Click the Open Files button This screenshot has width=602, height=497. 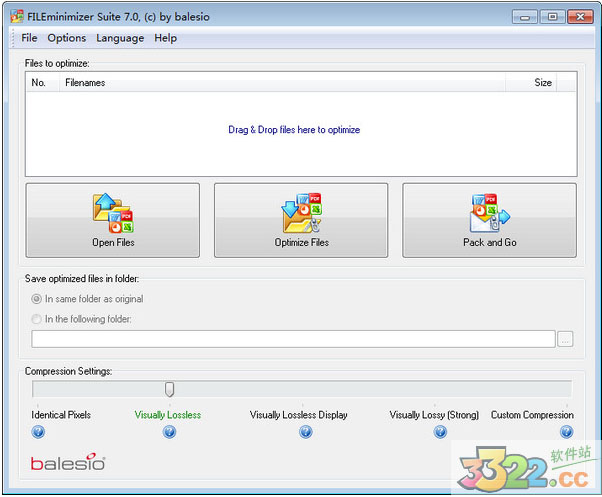pos(112,220)
